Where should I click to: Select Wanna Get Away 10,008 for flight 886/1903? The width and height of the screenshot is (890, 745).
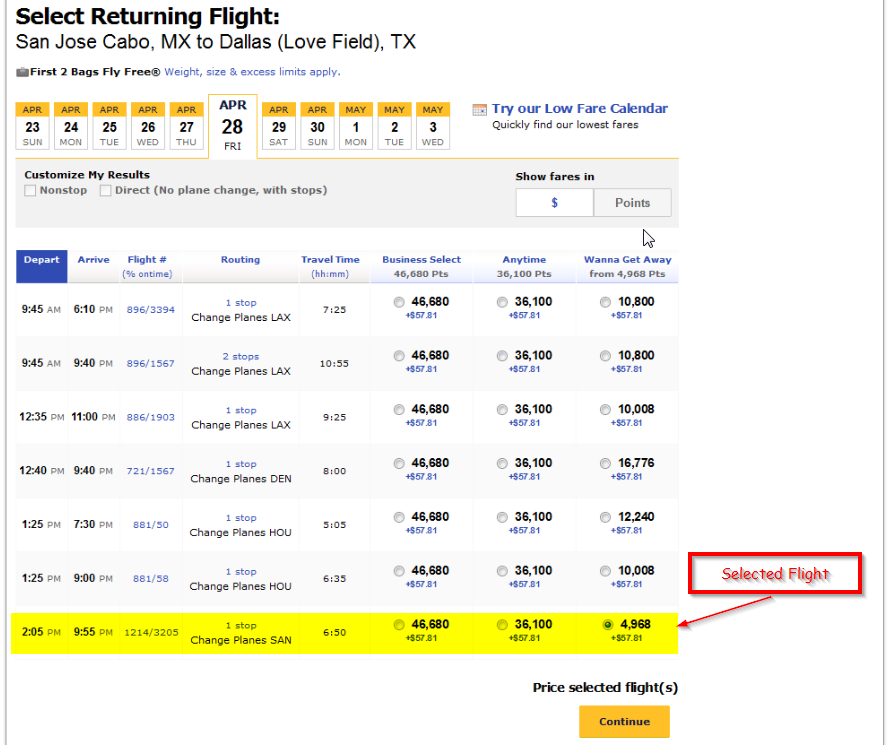click(606, 410)
